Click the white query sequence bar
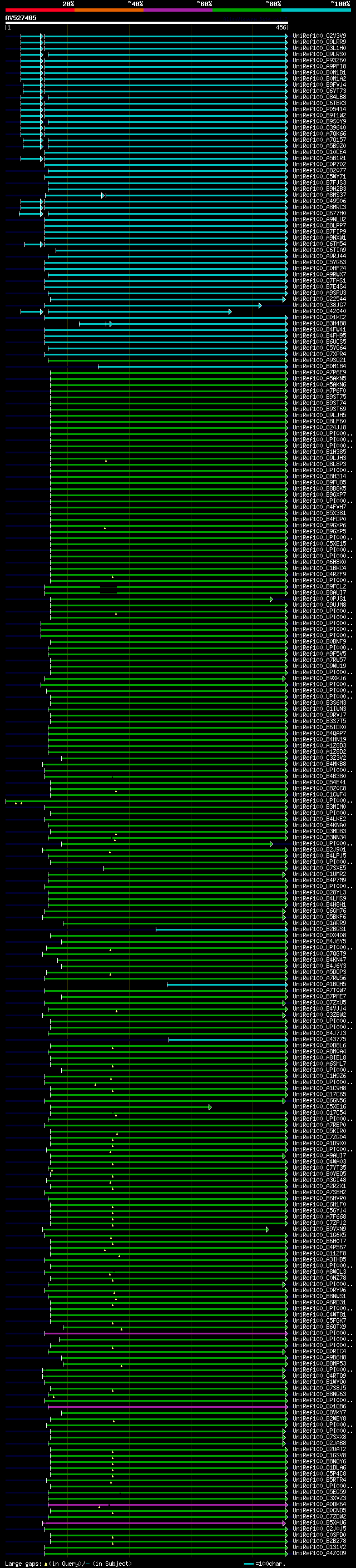 147,22
